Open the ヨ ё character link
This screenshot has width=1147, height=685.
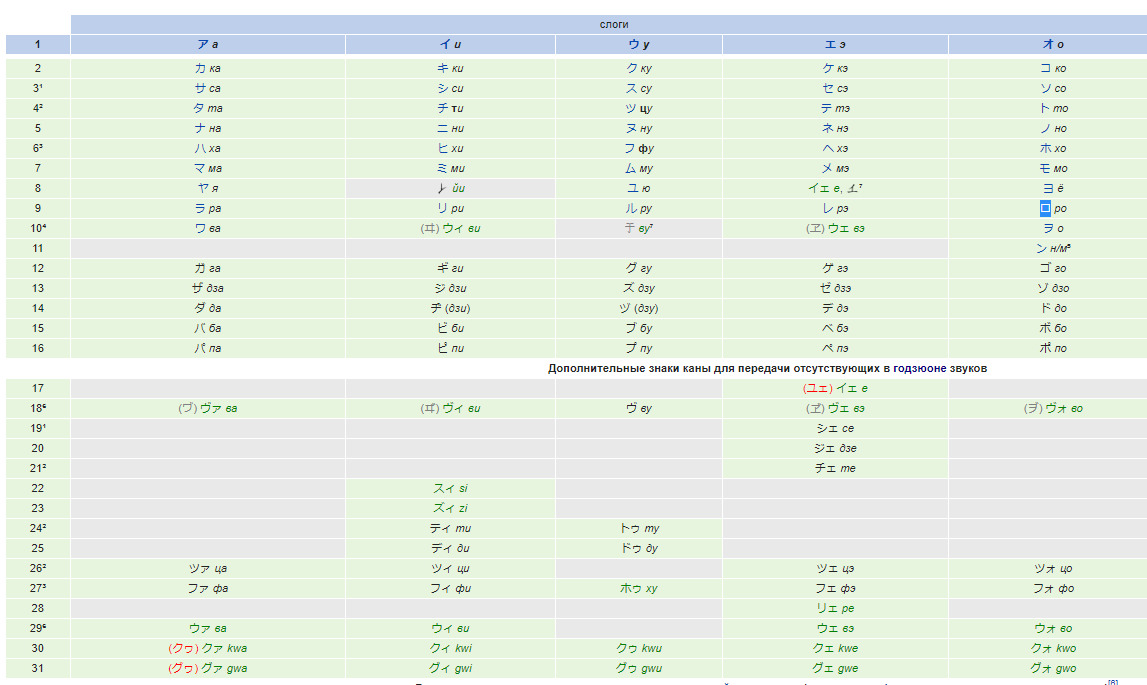tap(1046, 188)
